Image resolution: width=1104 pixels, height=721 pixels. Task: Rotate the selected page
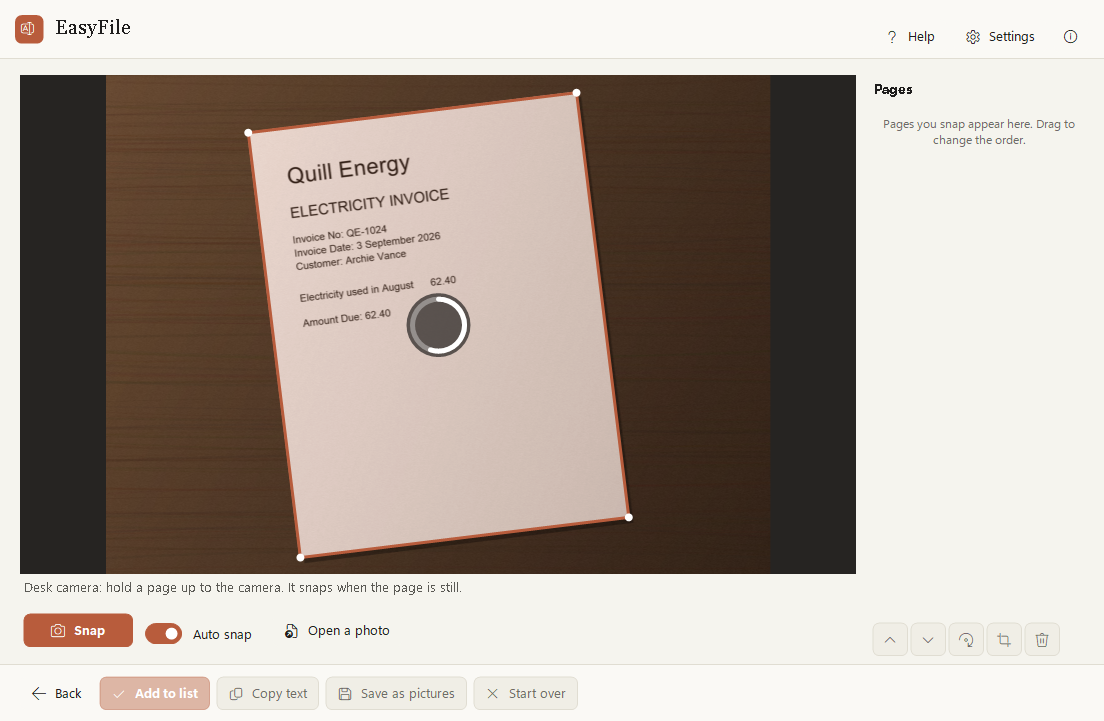coord(966,639)
